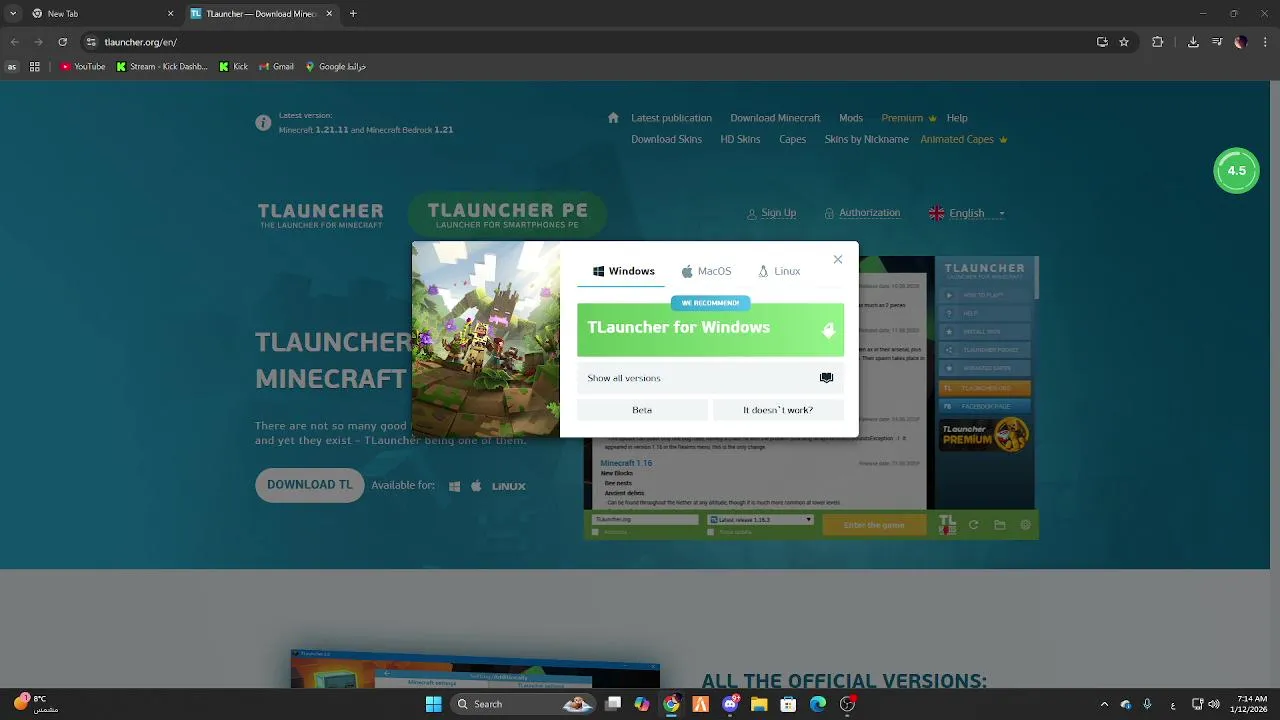Open the Chrome profile avatar
The image size is (1280, 720).
pos(1241,42)
